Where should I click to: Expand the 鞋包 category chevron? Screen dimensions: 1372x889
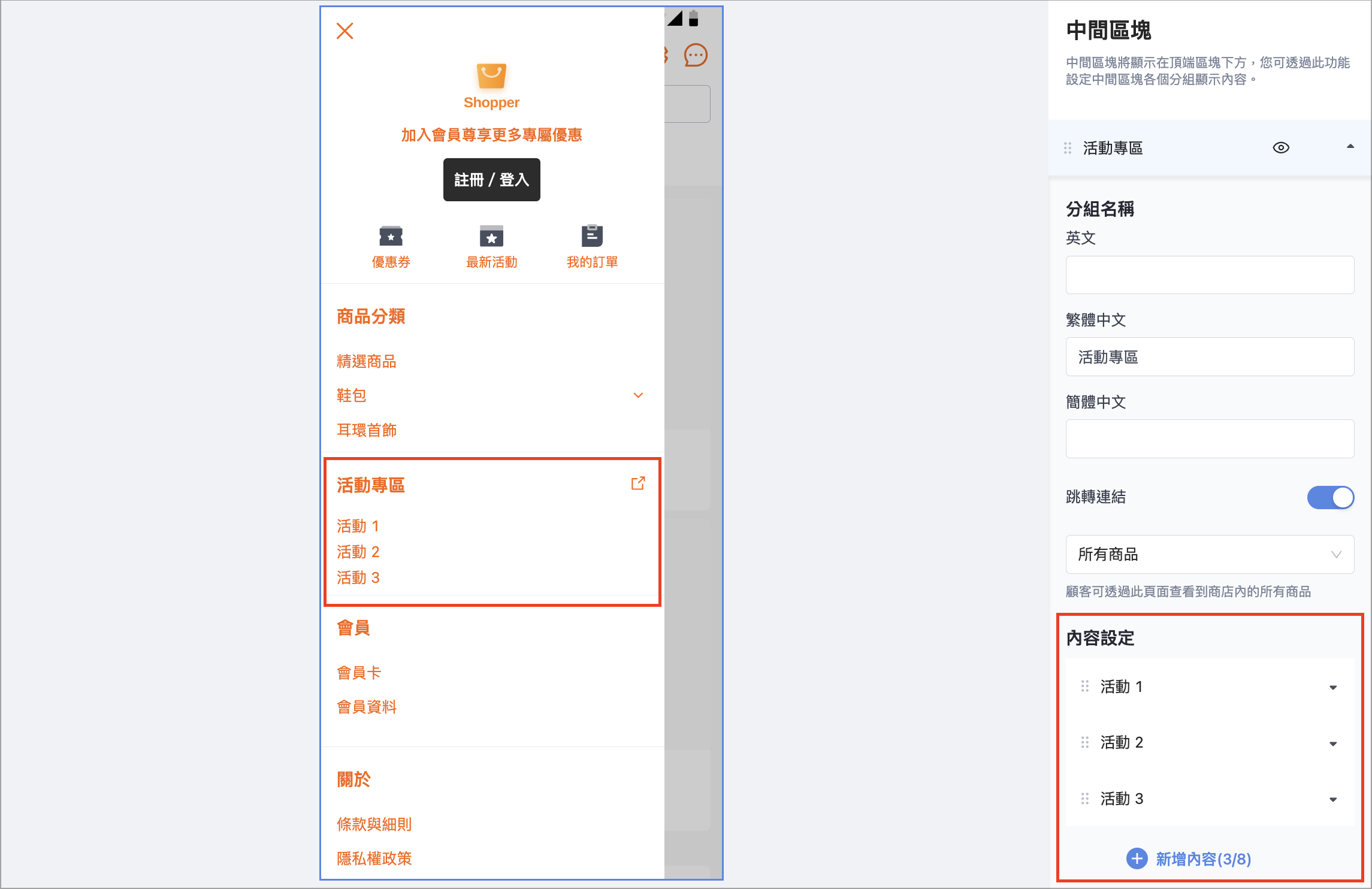coord(638,395)
